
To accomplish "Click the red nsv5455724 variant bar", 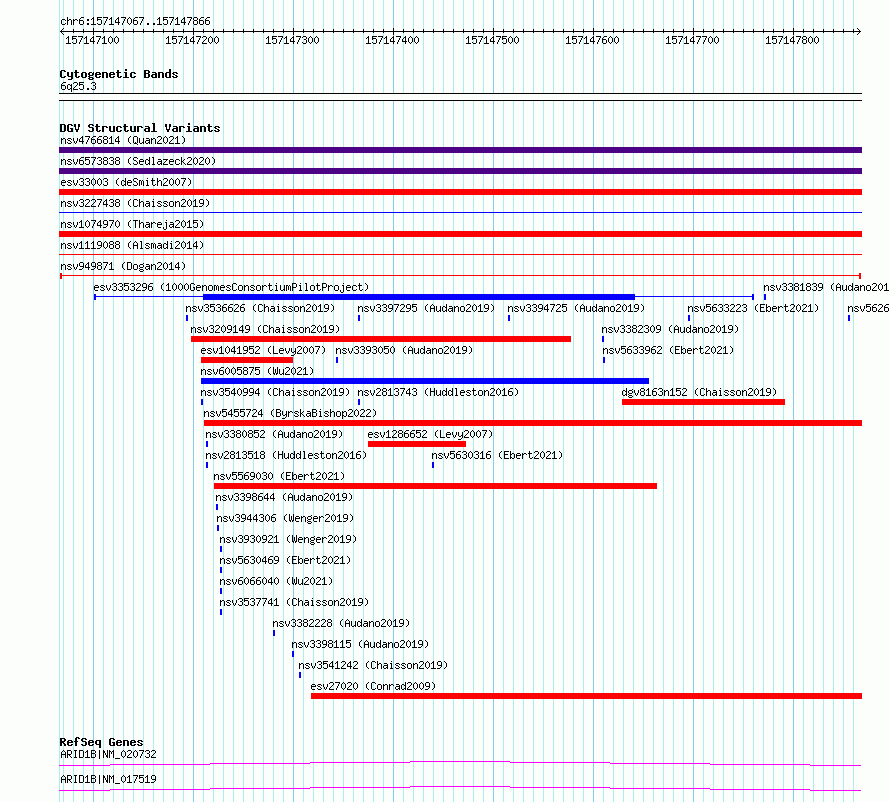I will (533, 423).
